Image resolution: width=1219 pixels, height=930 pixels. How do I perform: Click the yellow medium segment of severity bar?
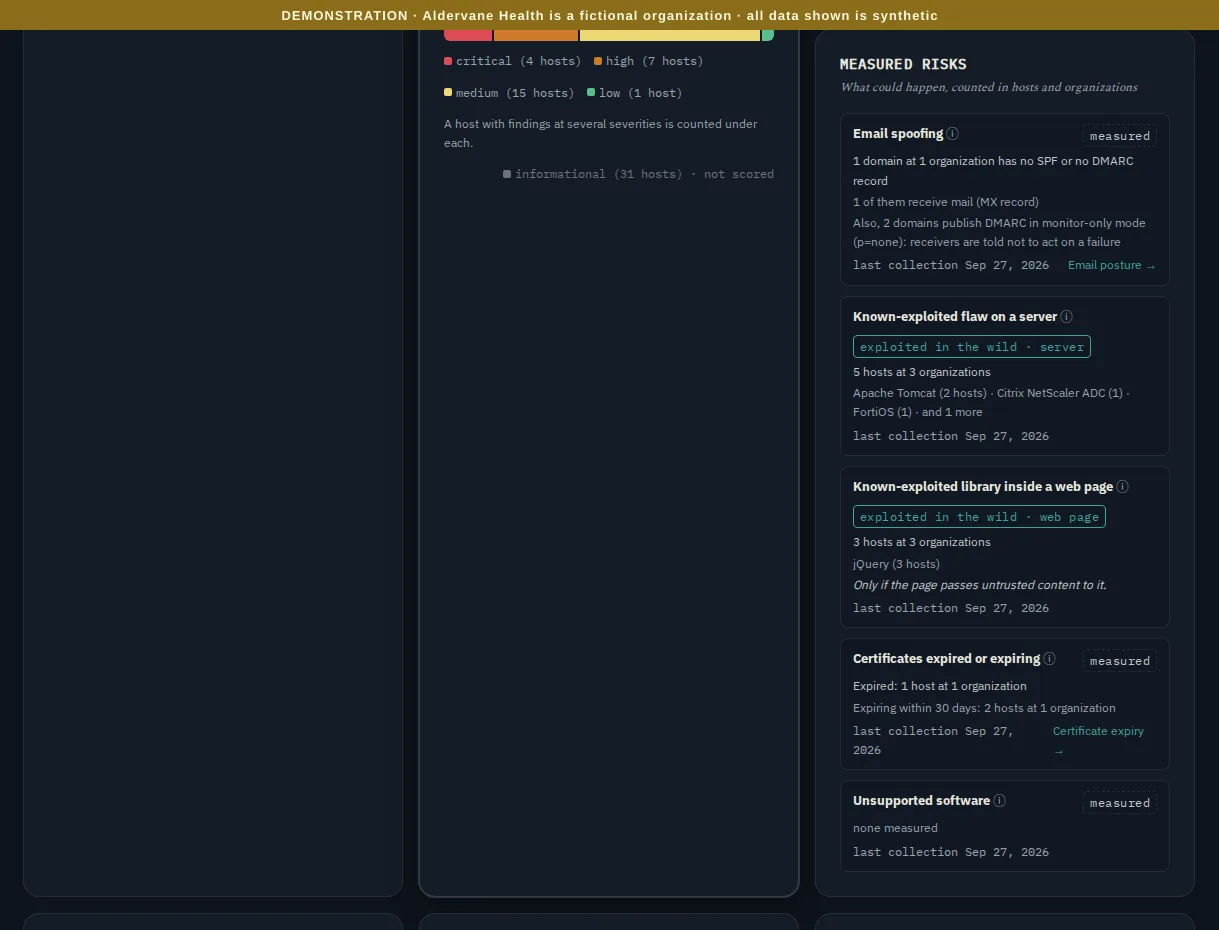click(x=670, y=35)
